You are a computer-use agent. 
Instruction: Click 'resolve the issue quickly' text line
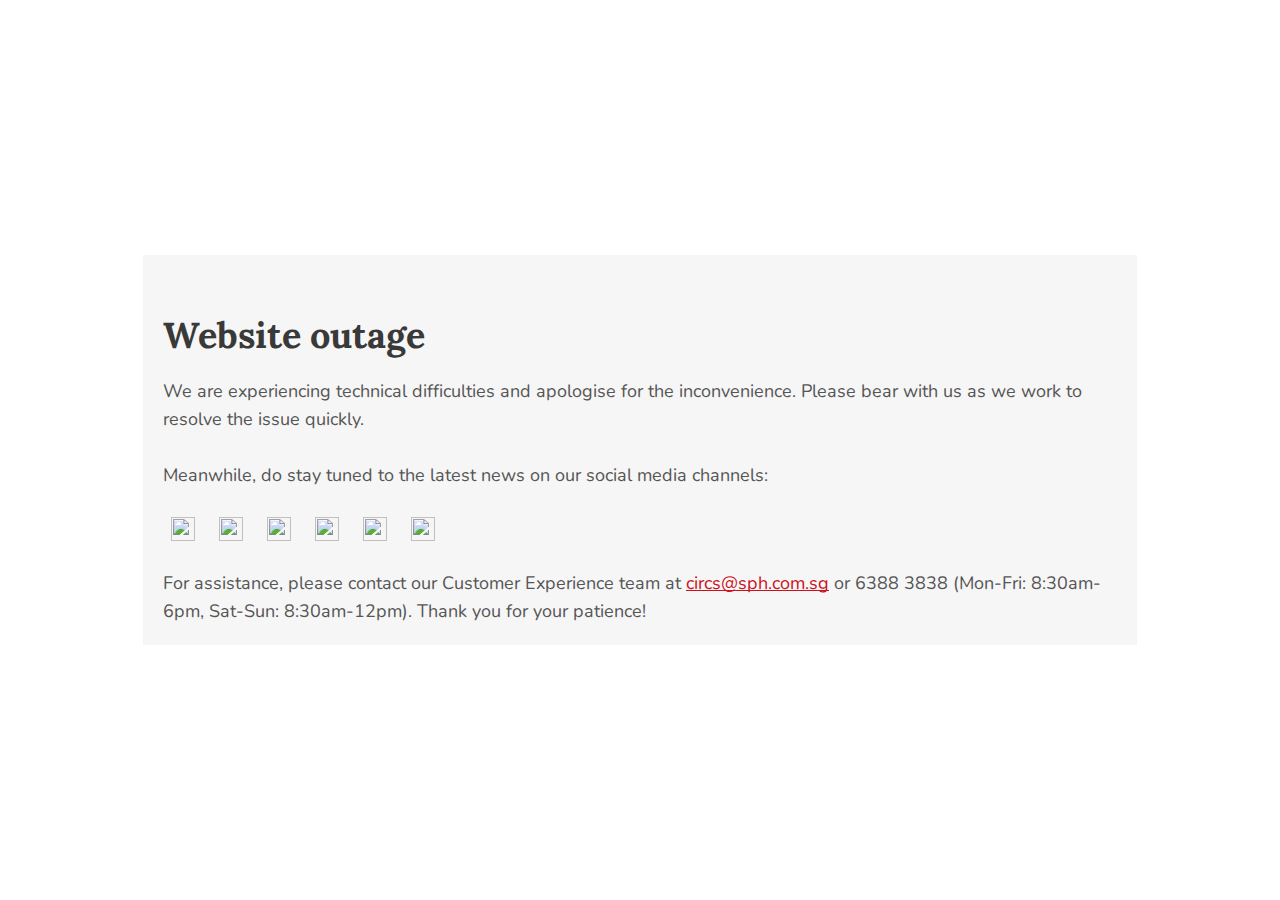(263, 419)
